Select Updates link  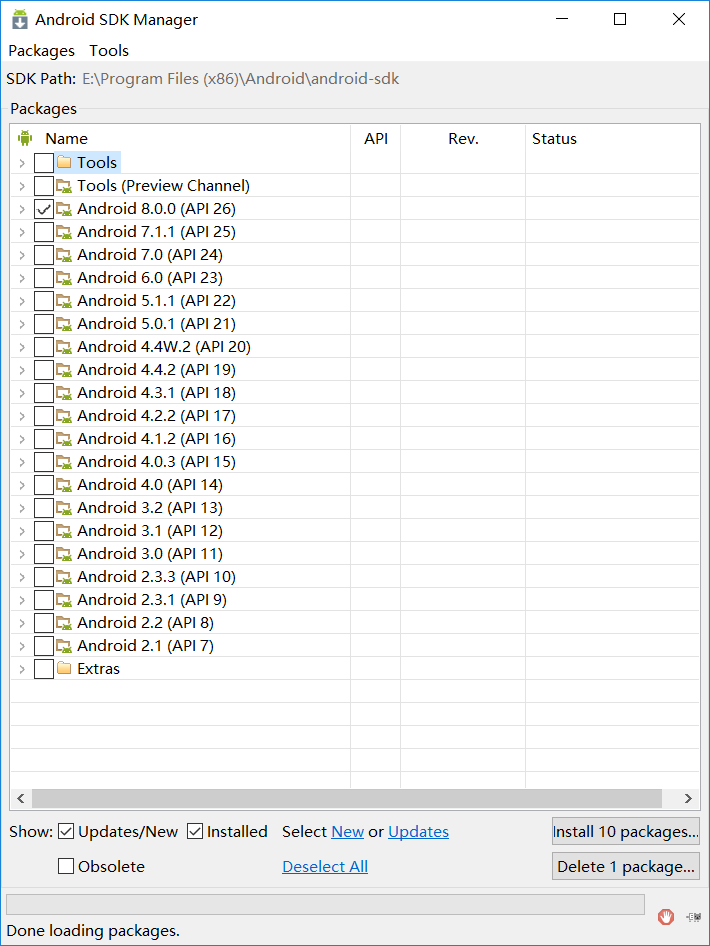point(418,831)
